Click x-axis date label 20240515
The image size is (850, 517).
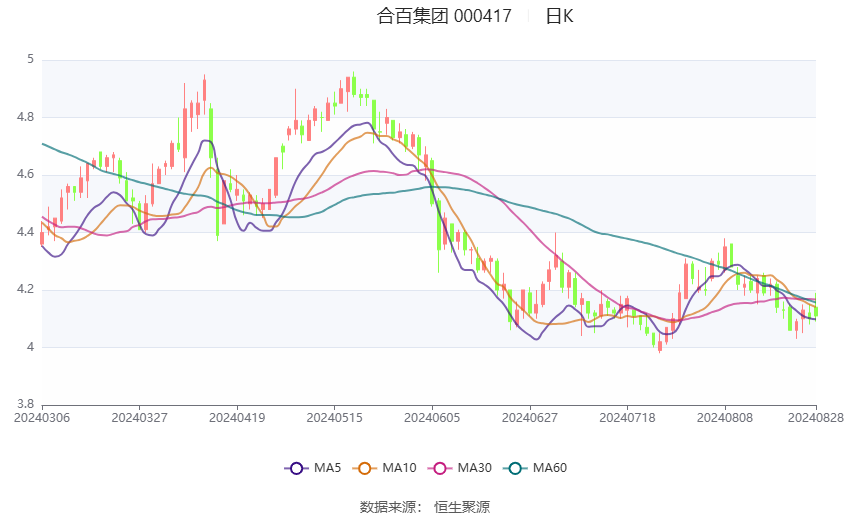(x=334, y=418)
